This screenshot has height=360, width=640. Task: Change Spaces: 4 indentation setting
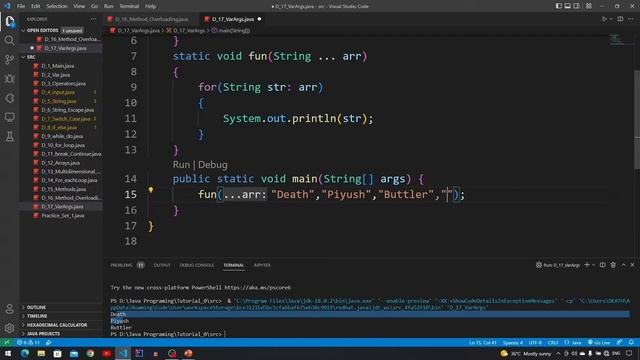tap(513, 342)
